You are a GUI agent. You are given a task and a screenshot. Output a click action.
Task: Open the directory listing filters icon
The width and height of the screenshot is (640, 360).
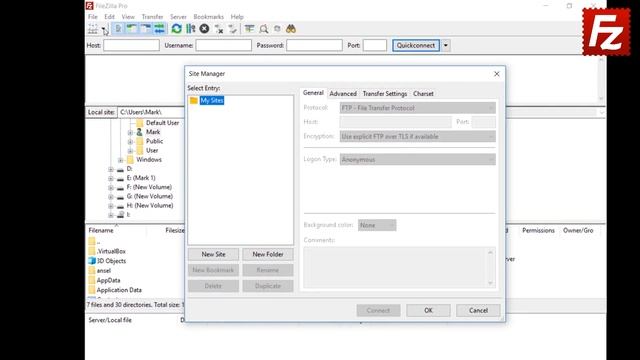(249, 29)
